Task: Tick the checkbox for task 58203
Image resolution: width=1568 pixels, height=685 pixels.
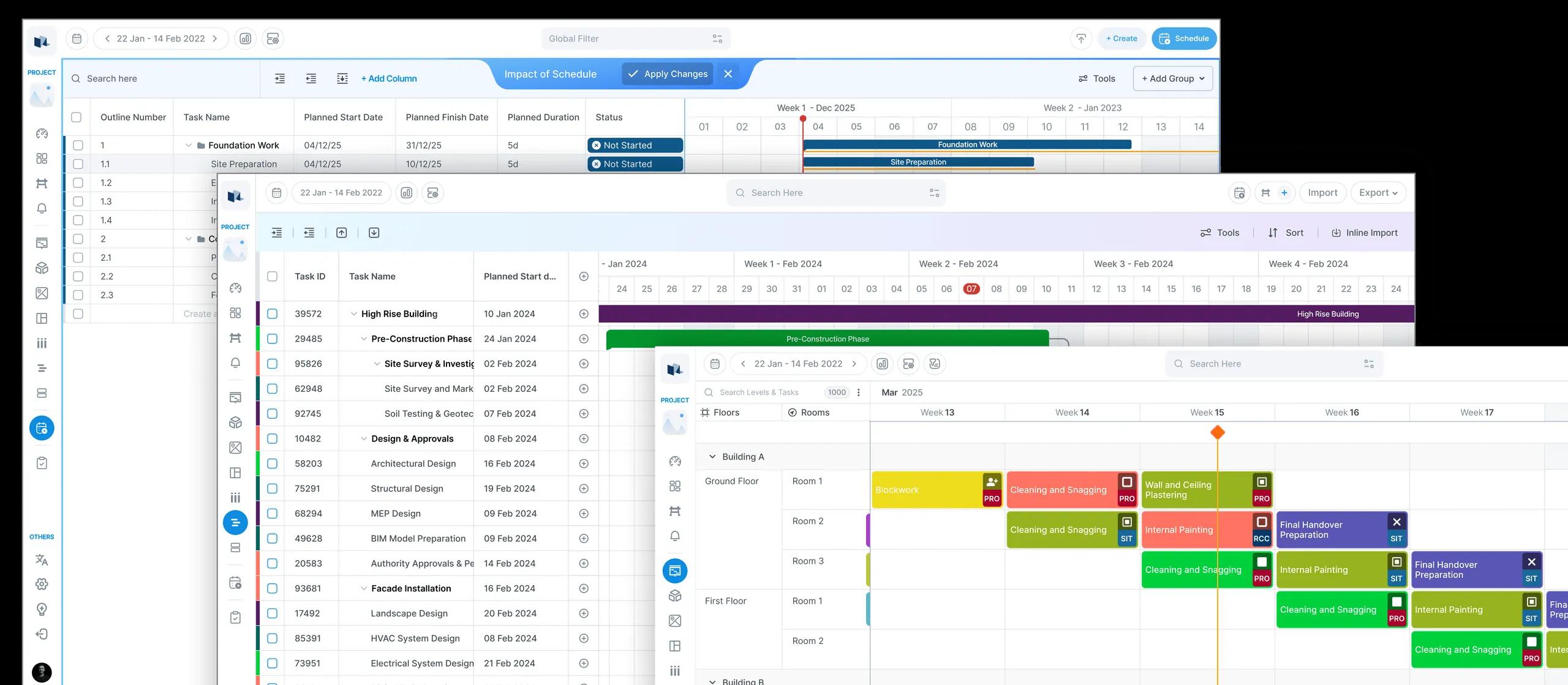Action: [273, 463]
